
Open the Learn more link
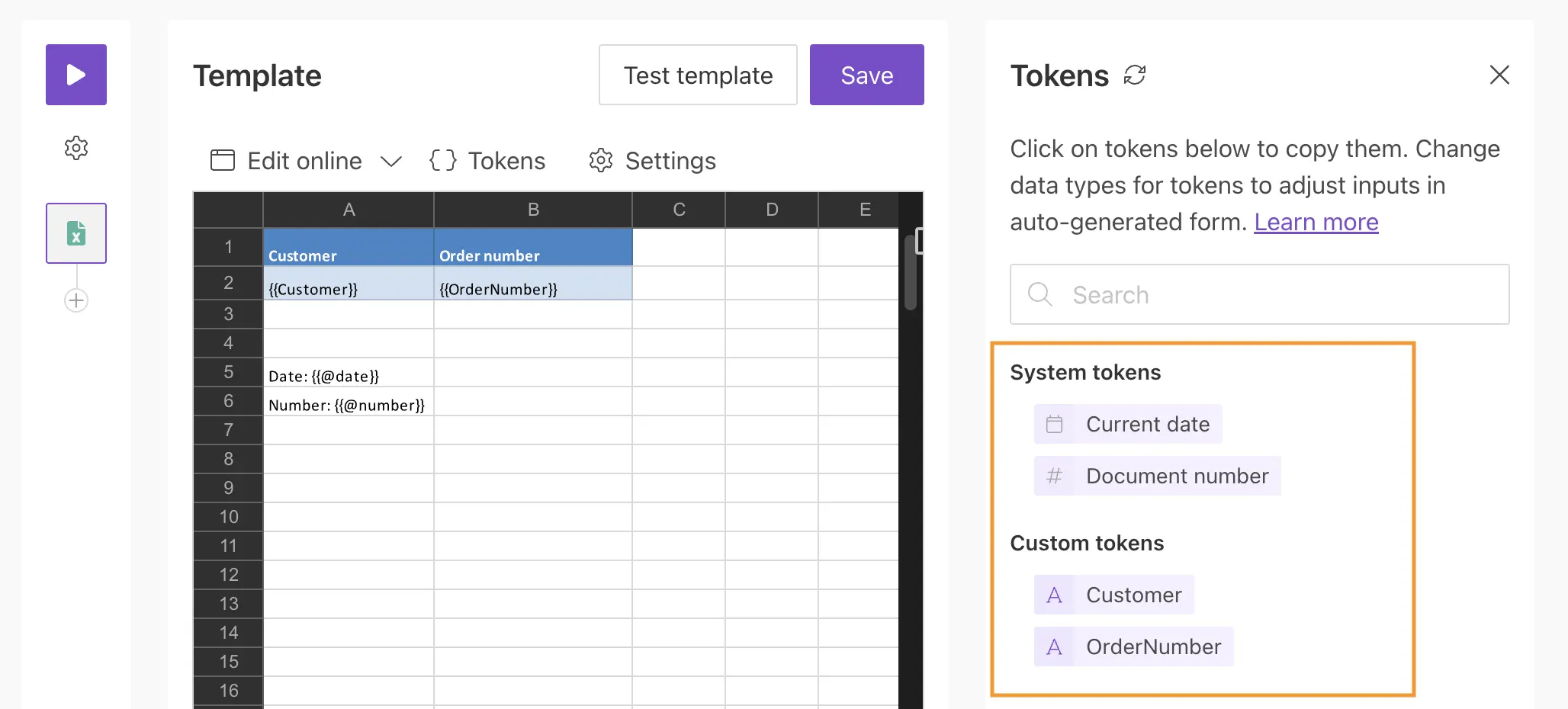pos(1316,222)
